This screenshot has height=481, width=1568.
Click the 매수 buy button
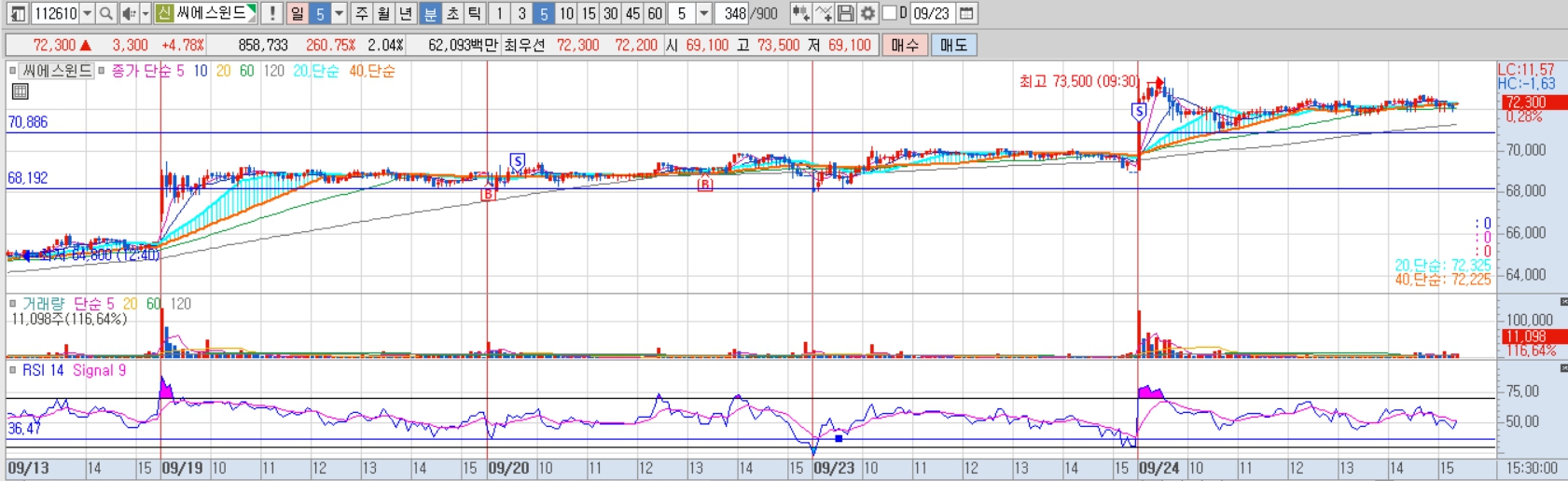pos(905,45)
